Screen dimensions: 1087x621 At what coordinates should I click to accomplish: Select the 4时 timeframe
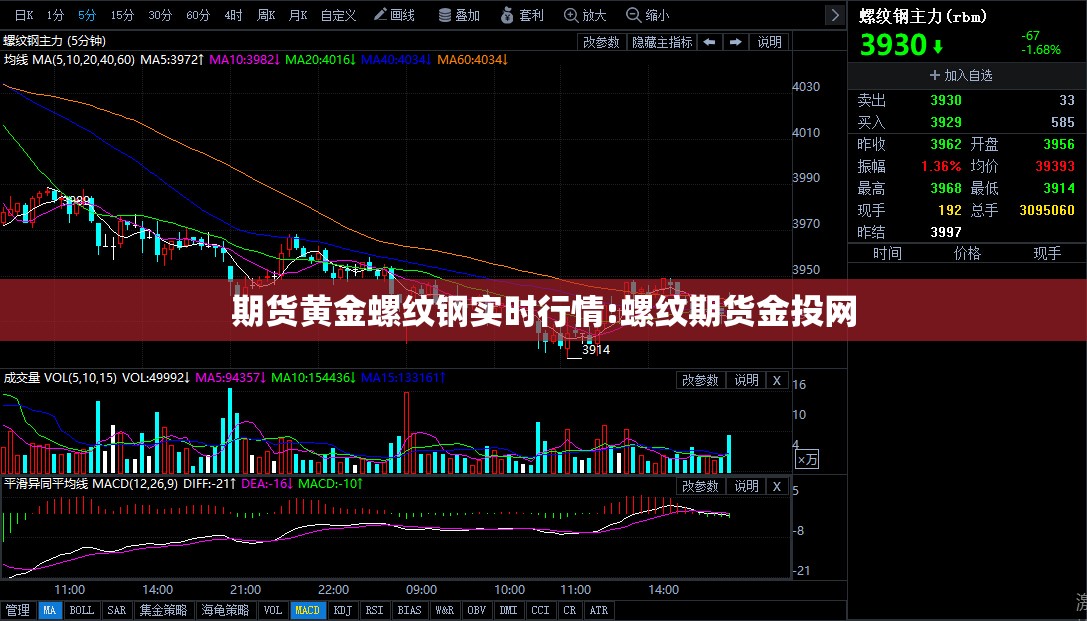tap(234, 15)
